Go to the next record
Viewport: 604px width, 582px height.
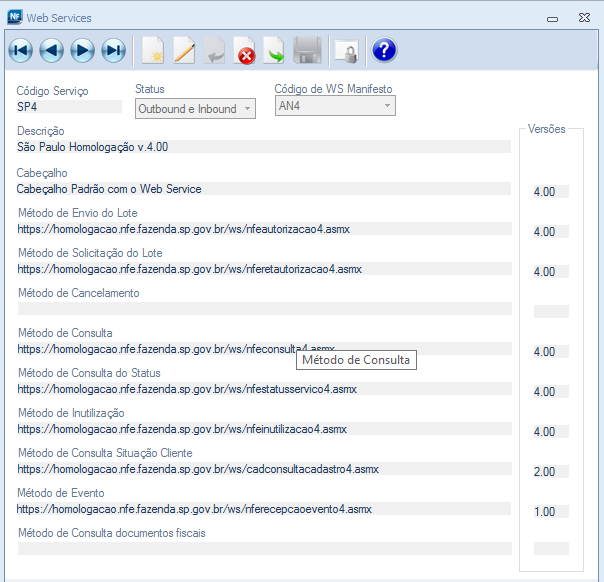(x=82, y=50)
